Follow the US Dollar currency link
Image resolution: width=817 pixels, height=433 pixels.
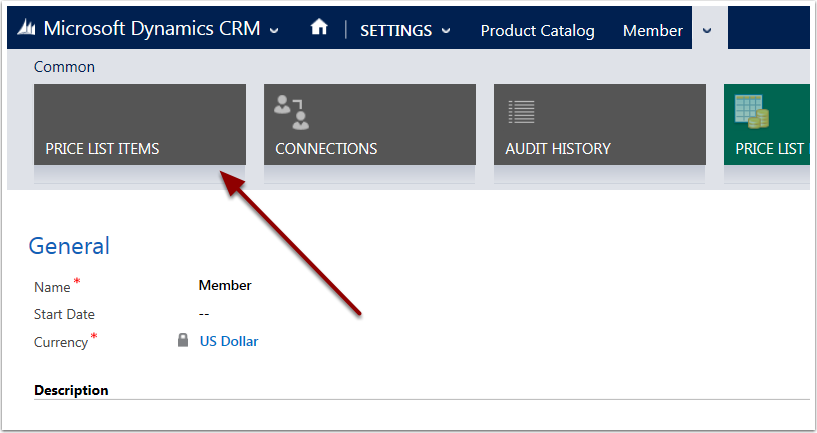coord(229,341)
